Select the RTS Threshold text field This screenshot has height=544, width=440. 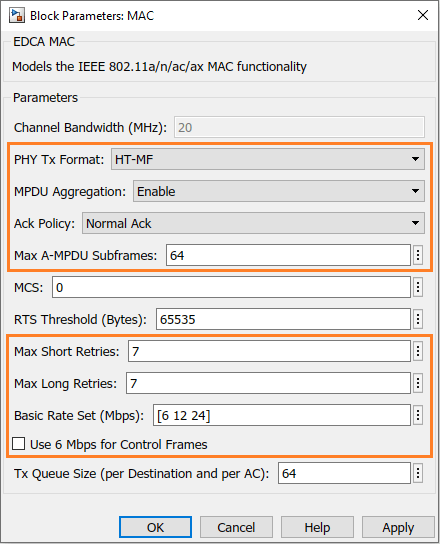[283, 319]
